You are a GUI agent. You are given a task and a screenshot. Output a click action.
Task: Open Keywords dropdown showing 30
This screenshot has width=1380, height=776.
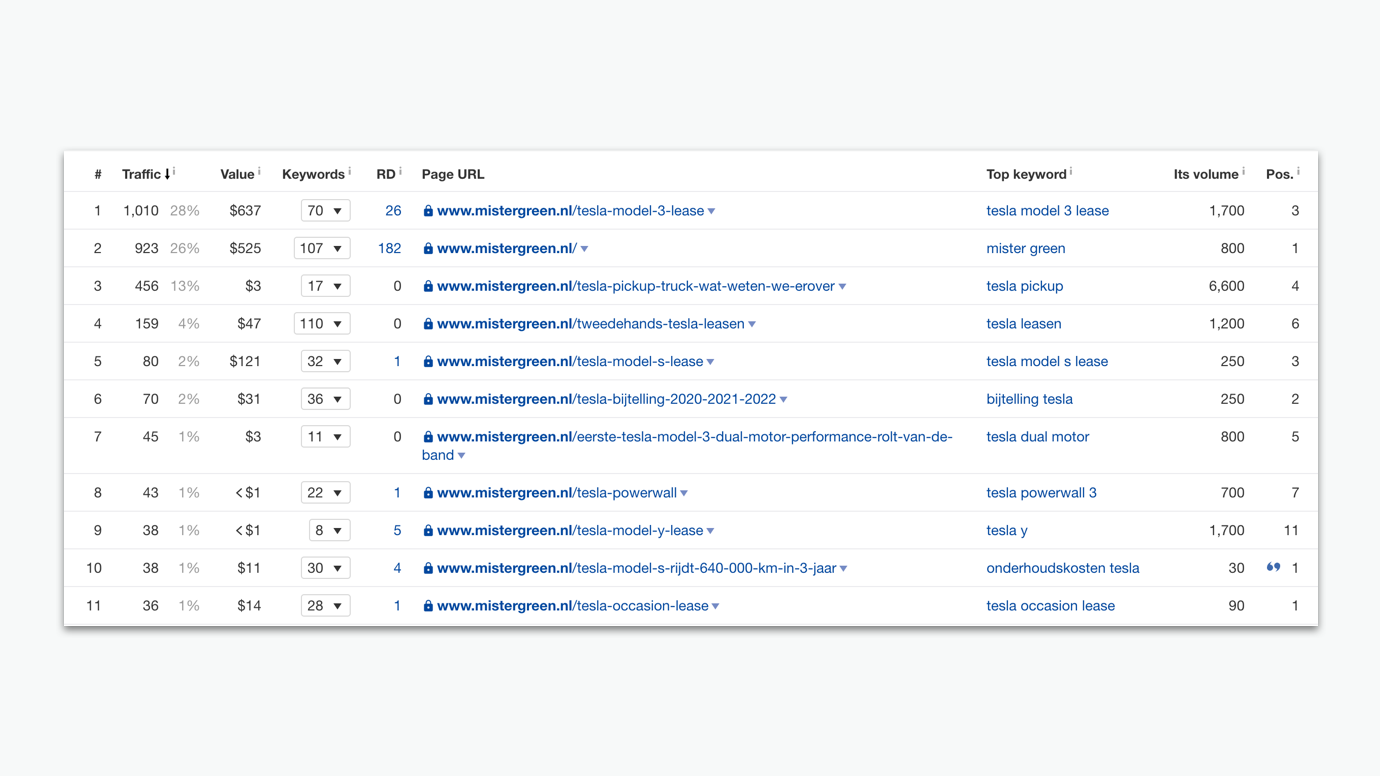[x=325, y=568]
